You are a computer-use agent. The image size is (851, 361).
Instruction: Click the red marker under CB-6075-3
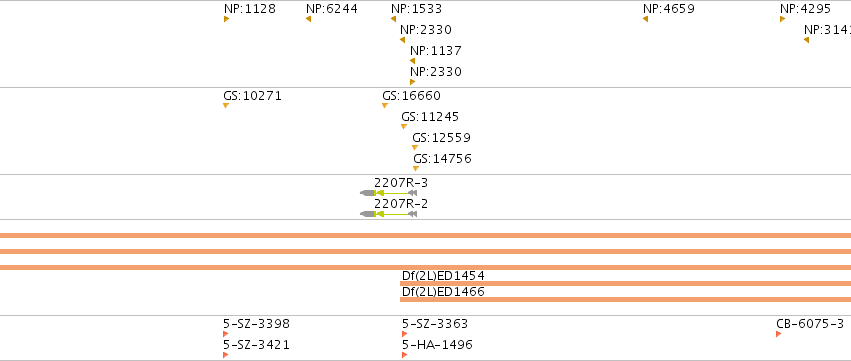coord(779,334)
